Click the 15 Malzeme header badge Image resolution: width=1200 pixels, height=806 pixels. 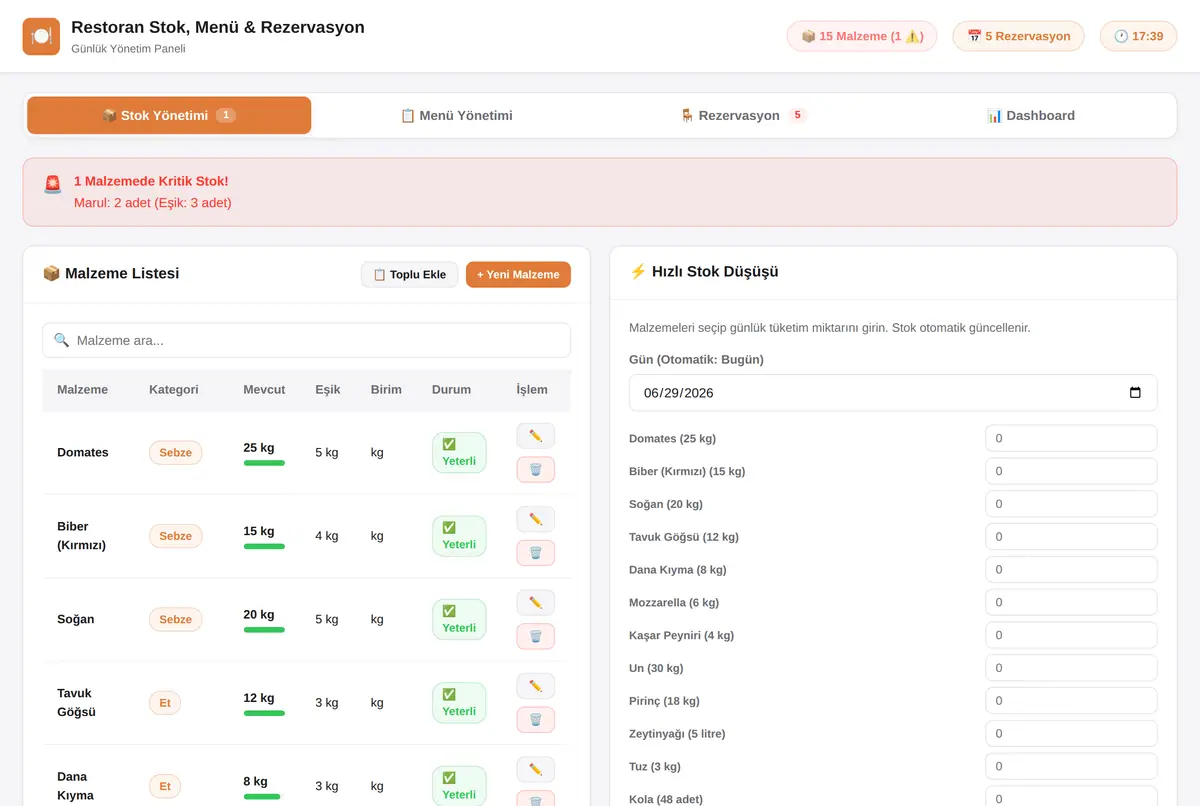pos(862,36)
